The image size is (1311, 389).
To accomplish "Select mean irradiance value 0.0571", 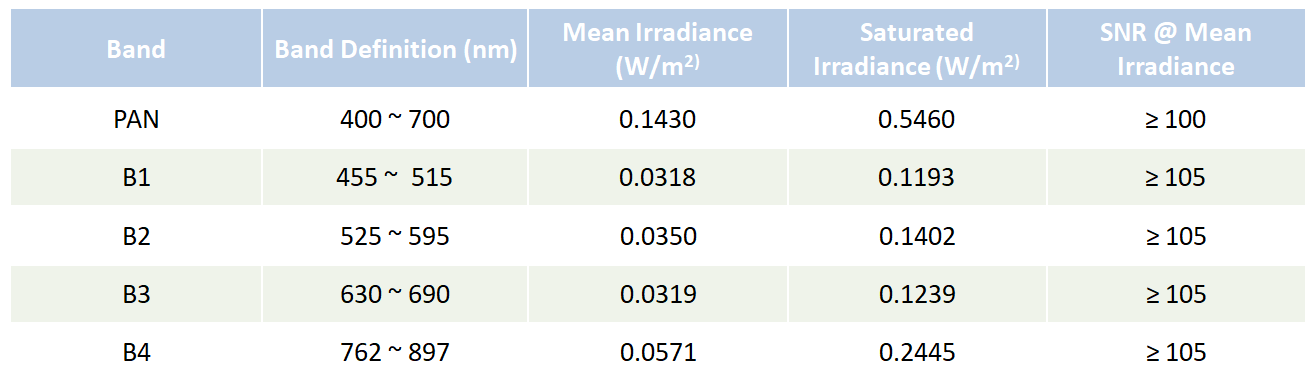I will [657, 352].
